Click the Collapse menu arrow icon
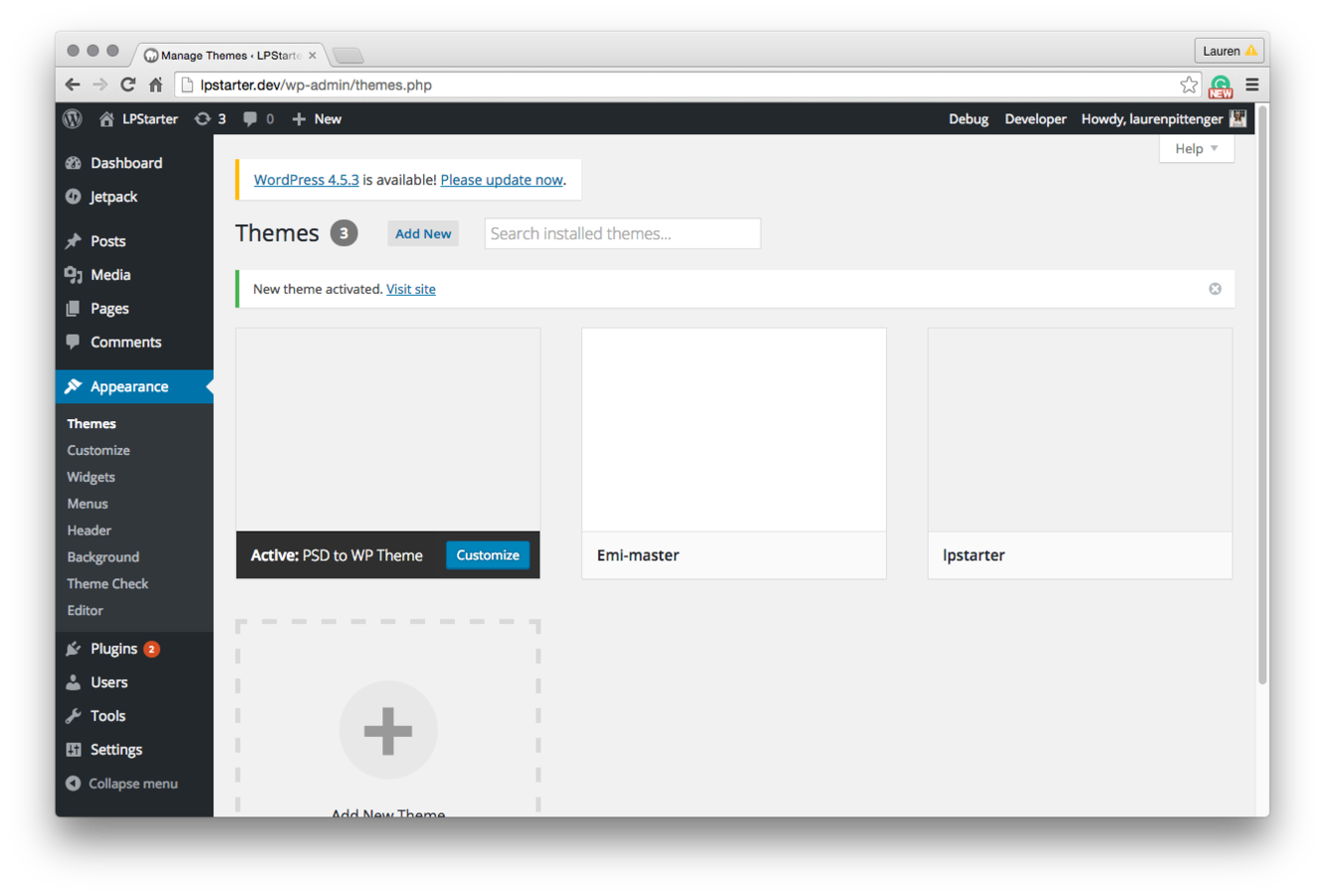 pos(74,784)
